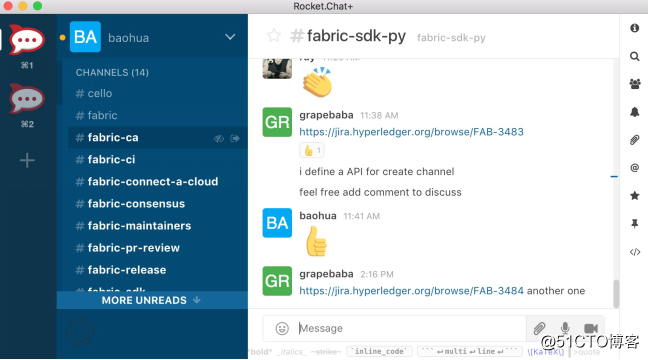Click 'feel free add comment to discuss'

[380, 192]
